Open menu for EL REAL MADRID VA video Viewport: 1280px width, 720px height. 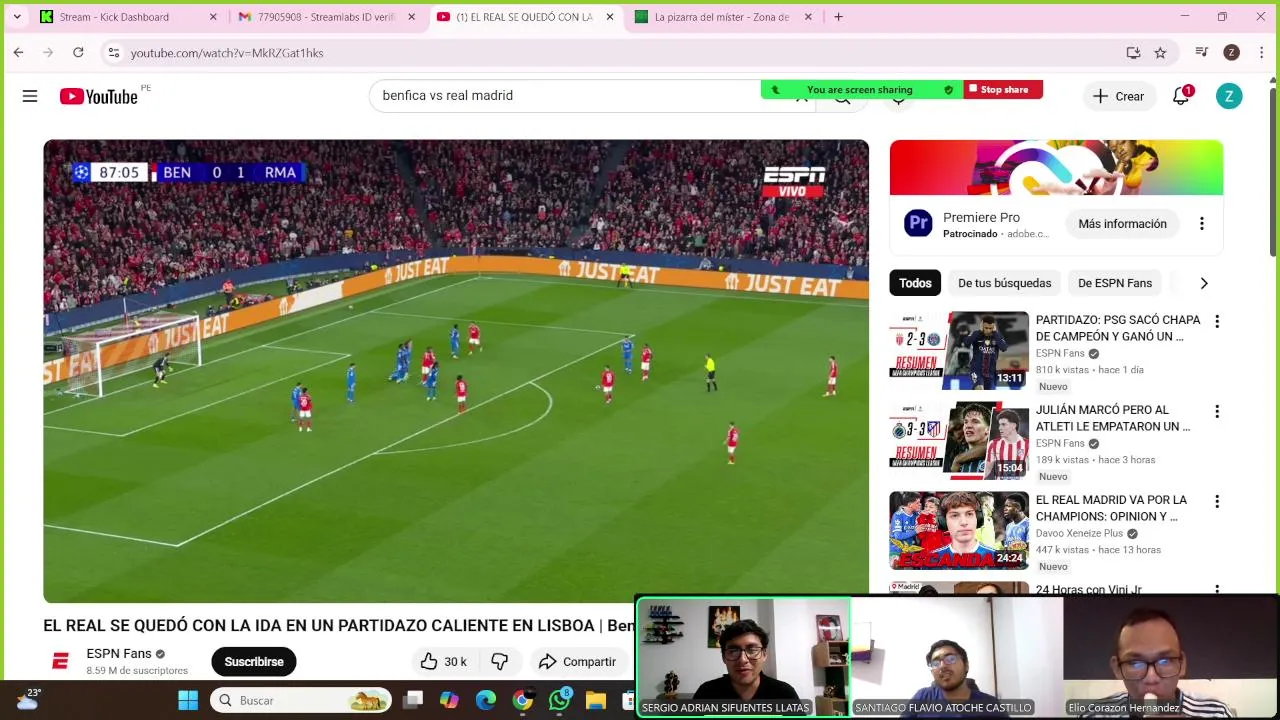point(1217,501)
